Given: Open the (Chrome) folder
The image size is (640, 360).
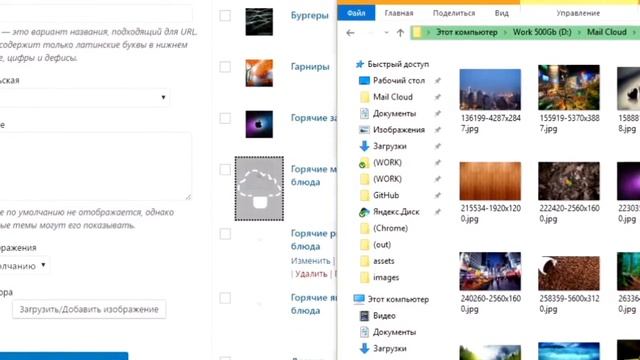Looking at the screenshot, I should pyautogui.click(x=384, y=228).
